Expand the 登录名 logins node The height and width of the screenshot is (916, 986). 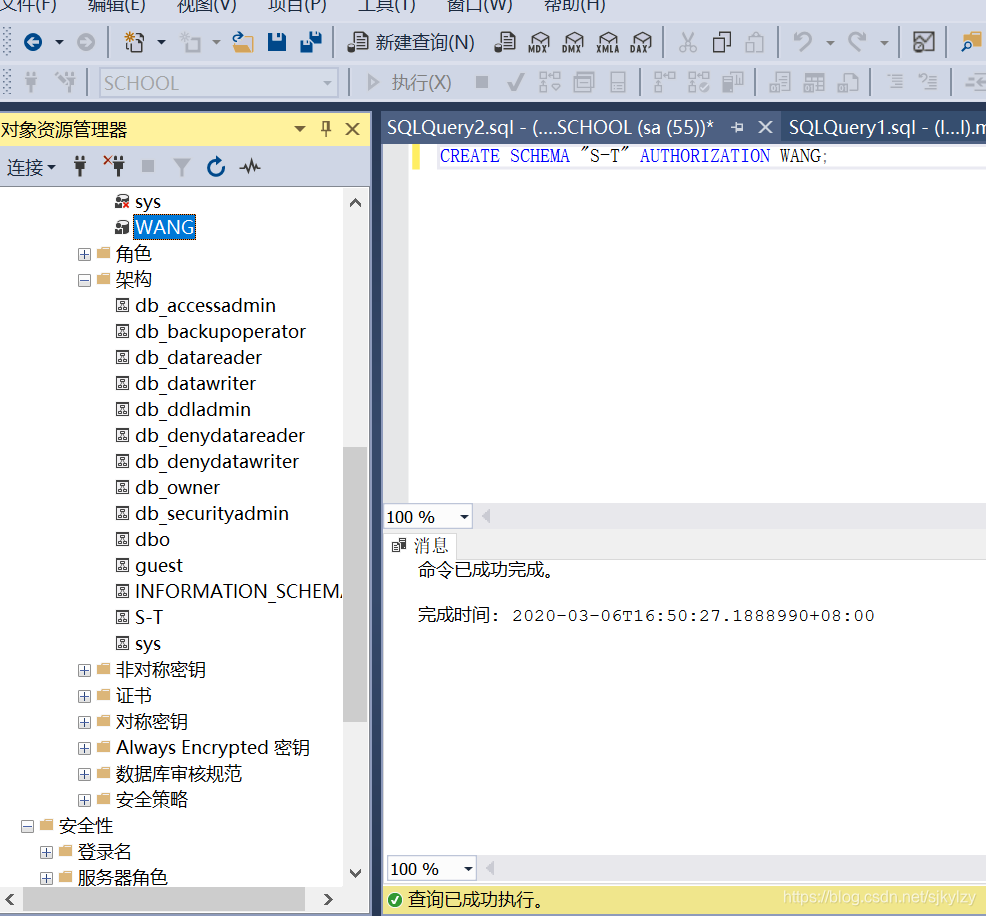46,852
